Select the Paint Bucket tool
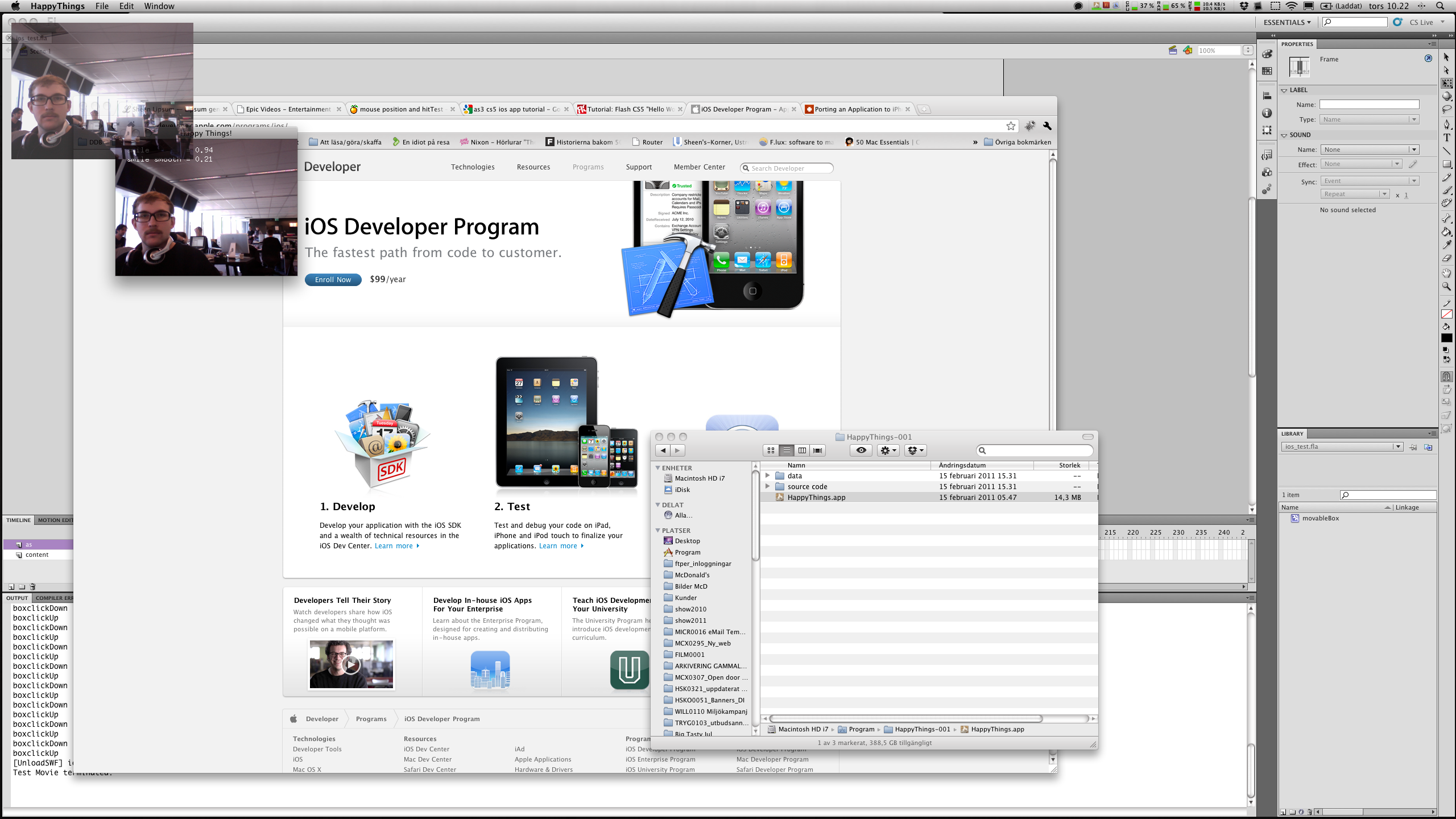Screen dimensions: 1456x819 (x=1446, y=231)
